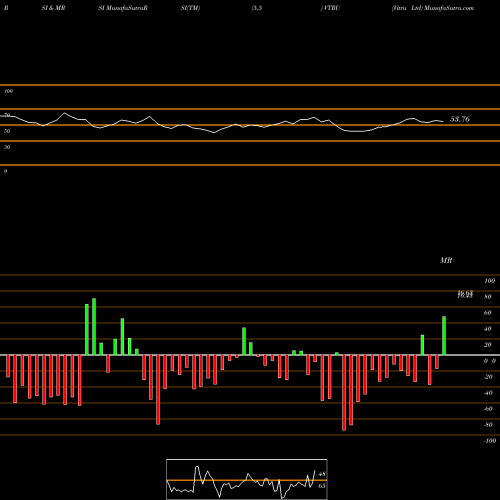Screen dimensions: 500x500
Task: Select the tallest green bar in MR histogram
Action: [x=94, y=327]
